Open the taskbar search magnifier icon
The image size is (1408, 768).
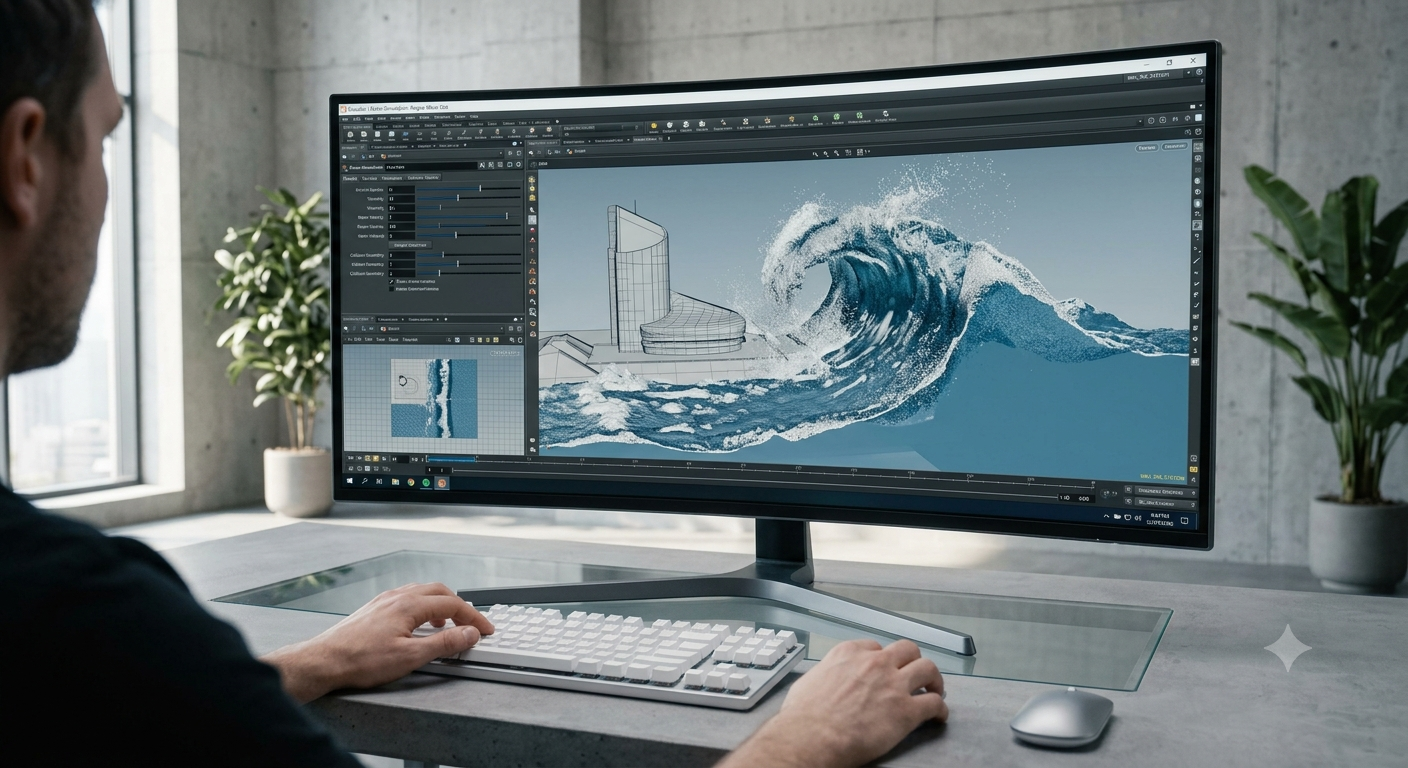365,480
